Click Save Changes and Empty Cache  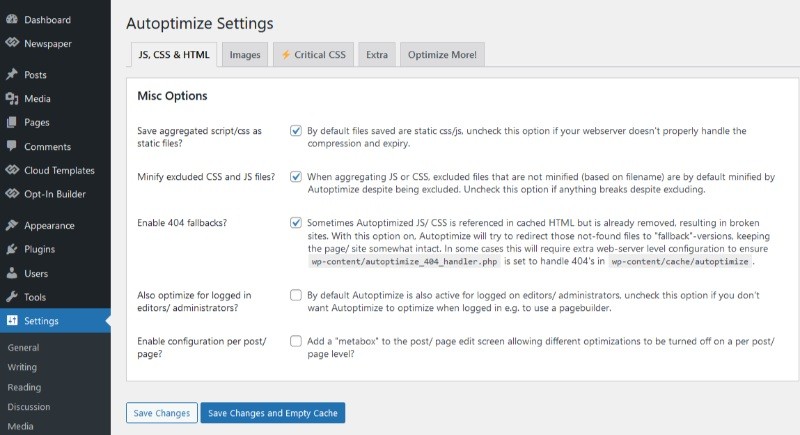tap(272, 413)
